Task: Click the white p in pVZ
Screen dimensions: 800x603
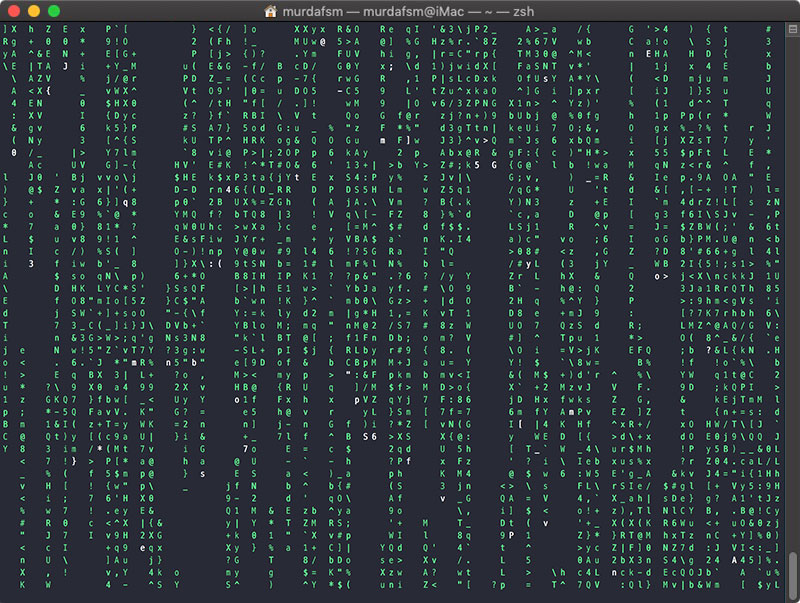Action: [x=356, y=400]
